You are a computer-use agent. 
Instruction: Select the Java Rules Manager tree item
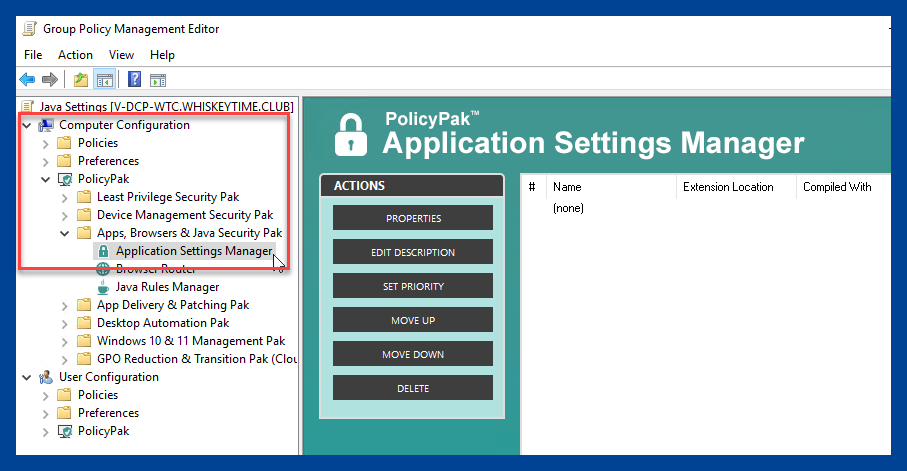point(167,287)
